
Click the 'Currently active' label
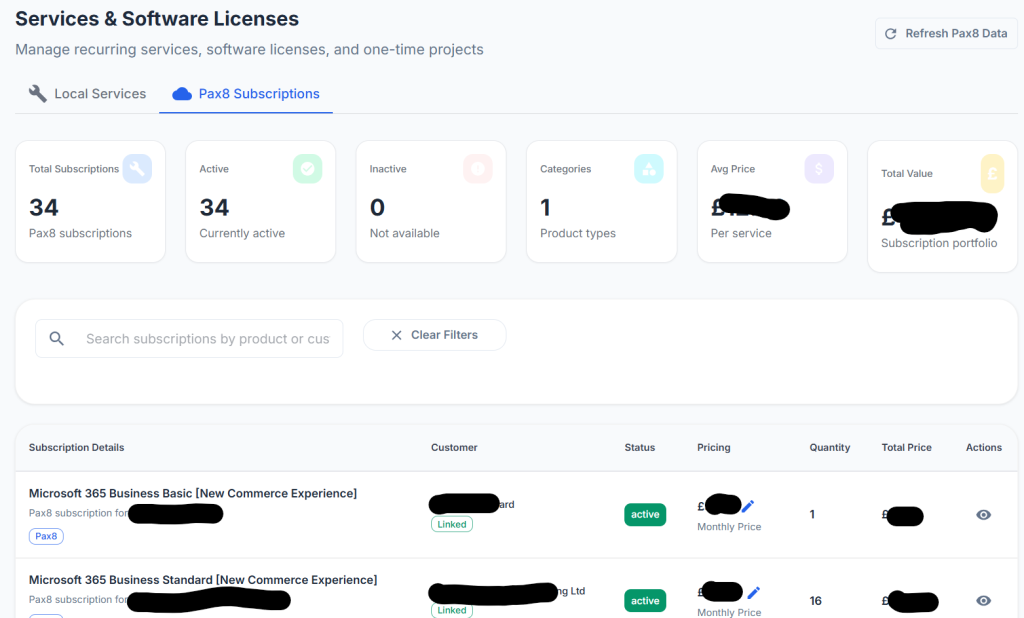[242, 233]
